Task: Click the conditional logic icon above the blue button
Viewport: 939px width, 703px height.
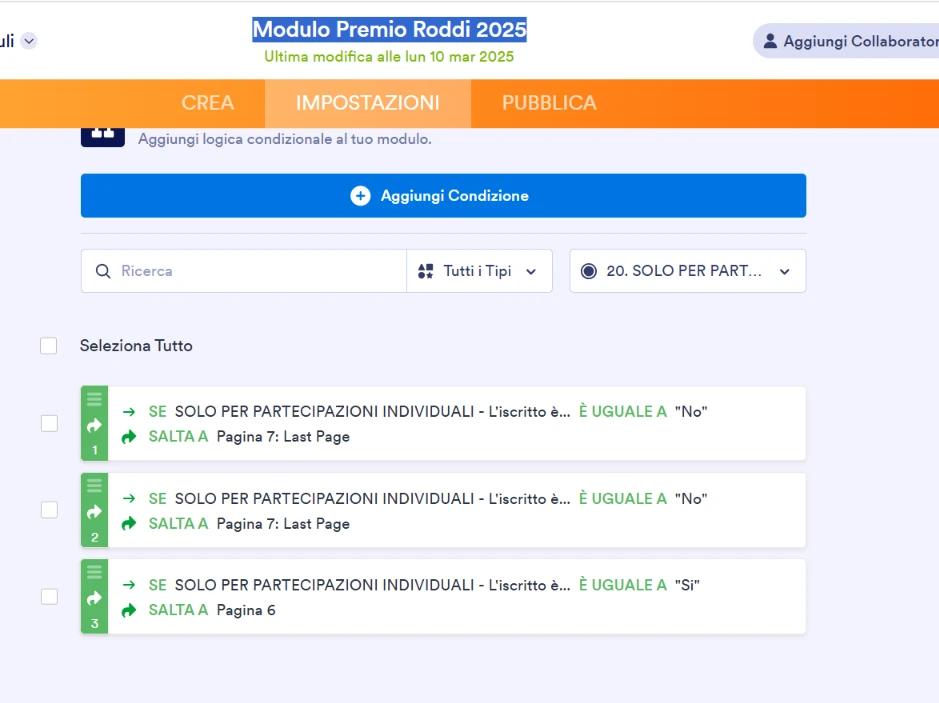Action: (102, 134)
